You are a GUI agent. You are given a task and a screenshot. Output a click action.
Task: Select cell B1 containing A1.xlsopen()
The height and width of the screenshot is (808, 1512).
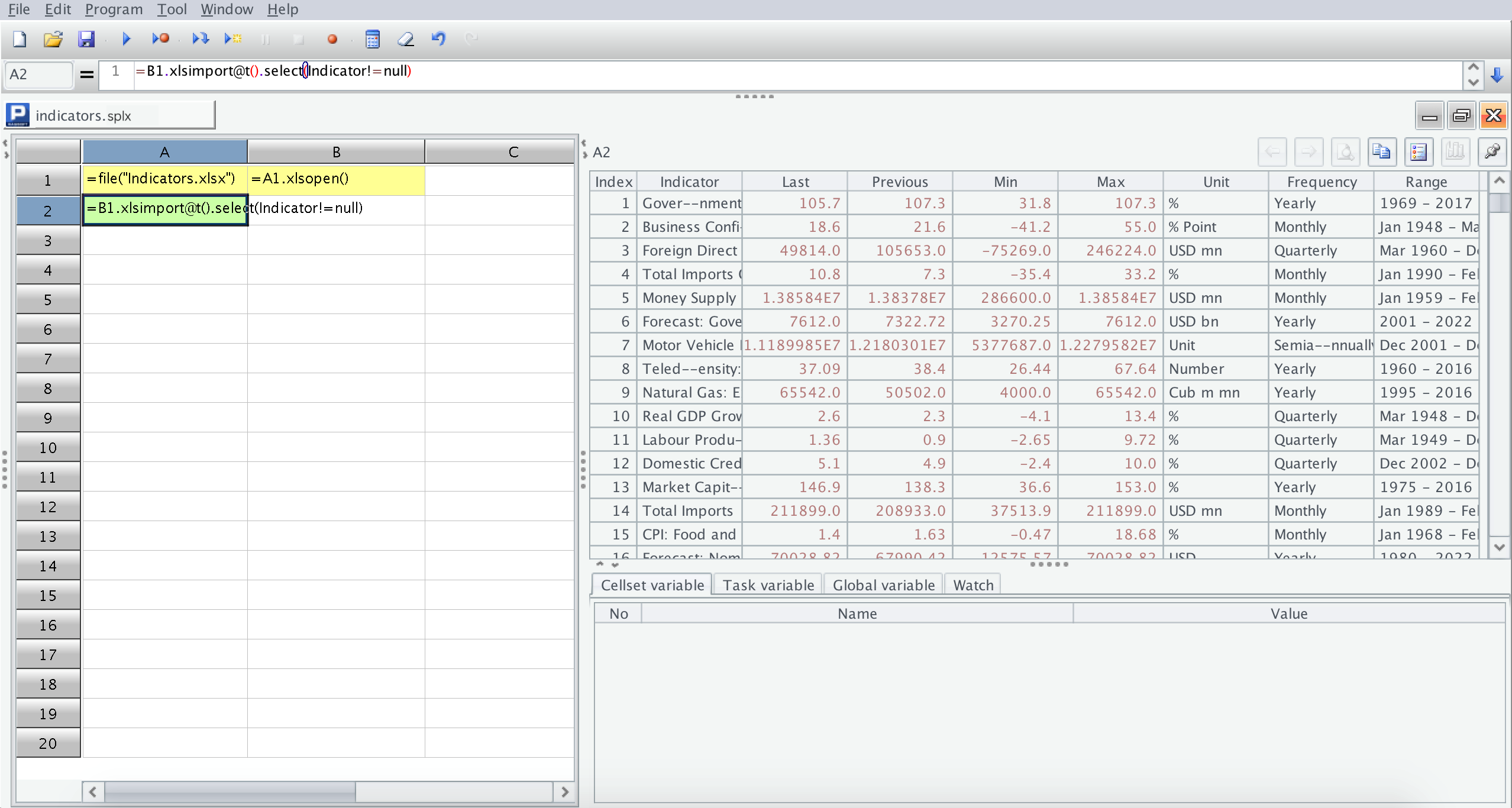coord(335,179)
